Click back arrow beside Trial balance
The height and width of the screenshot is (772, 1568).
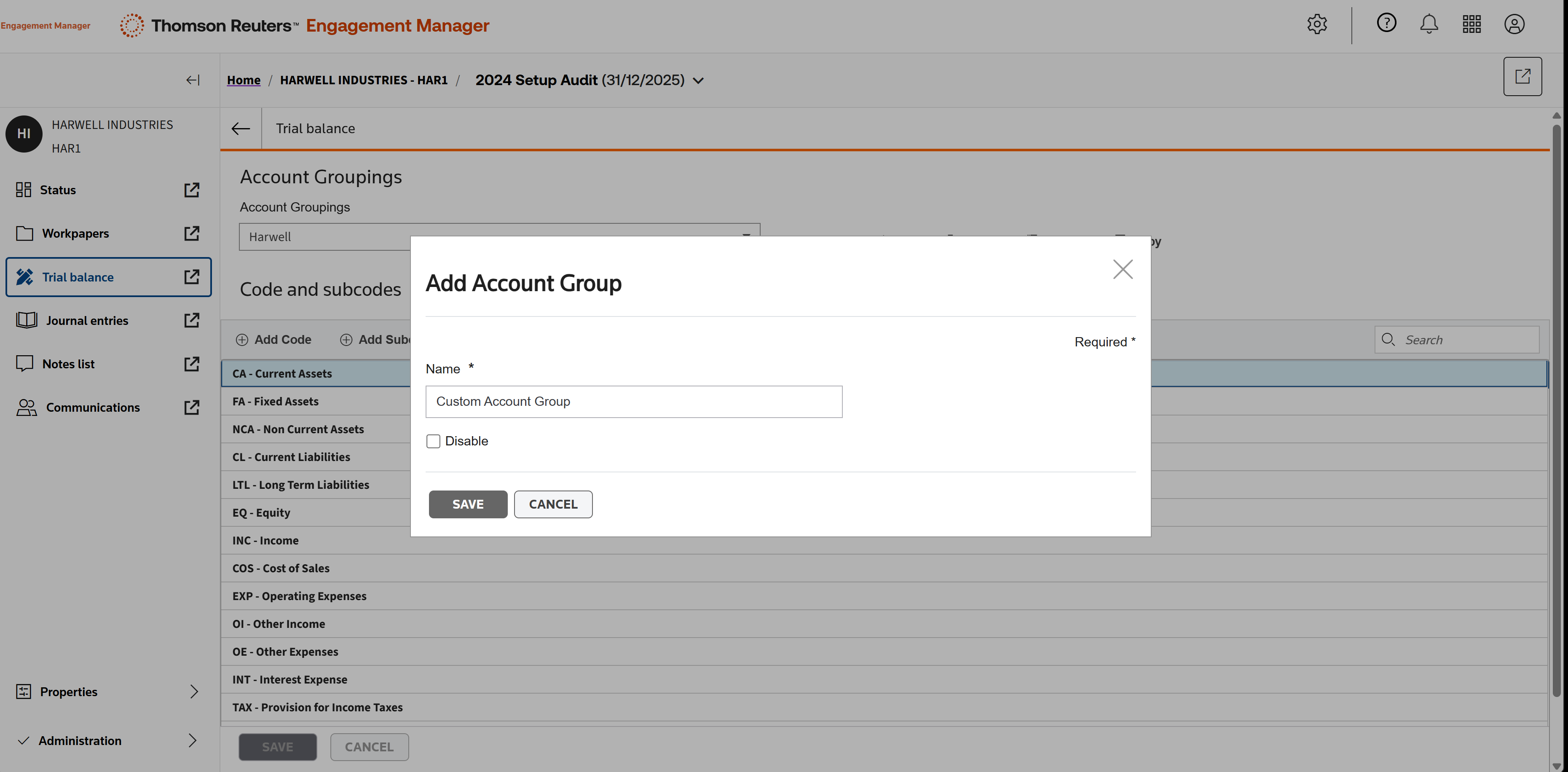[x=241, y=129]
